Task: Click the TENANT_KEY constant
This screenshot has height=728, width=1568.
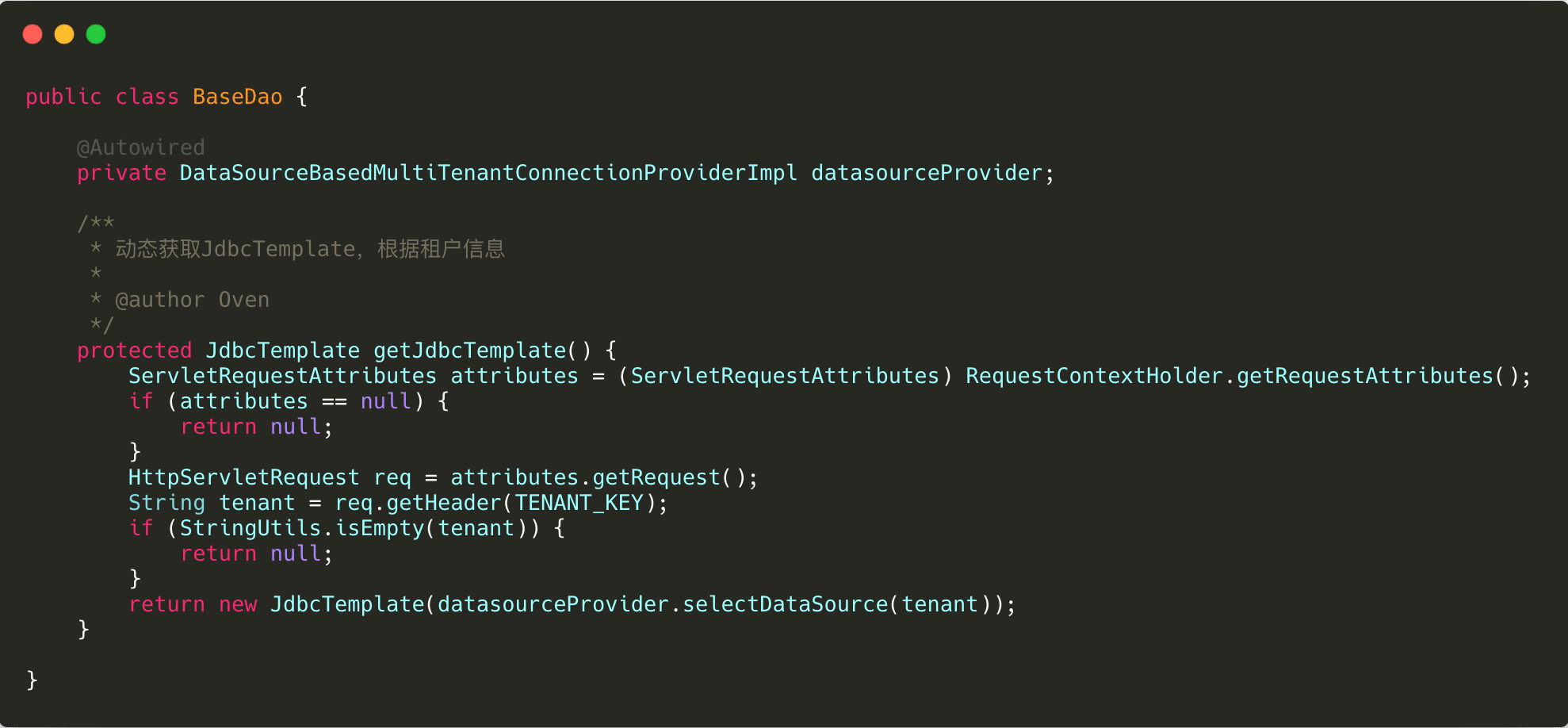Action: point(579,503)
